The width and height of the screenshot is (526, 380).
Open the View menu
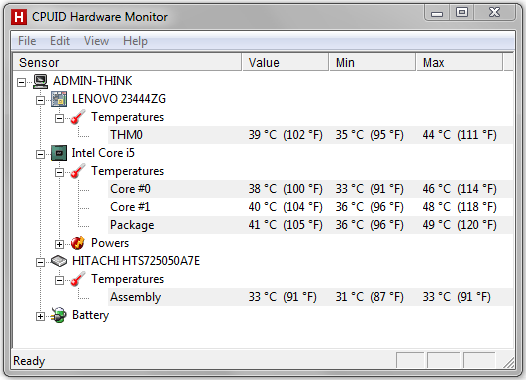point(96,41)
